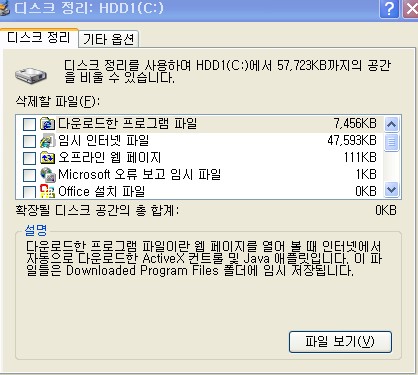The image size is (418, 375).
Task: Check the Office 설치 파일 checkbox
Action: 29,191
